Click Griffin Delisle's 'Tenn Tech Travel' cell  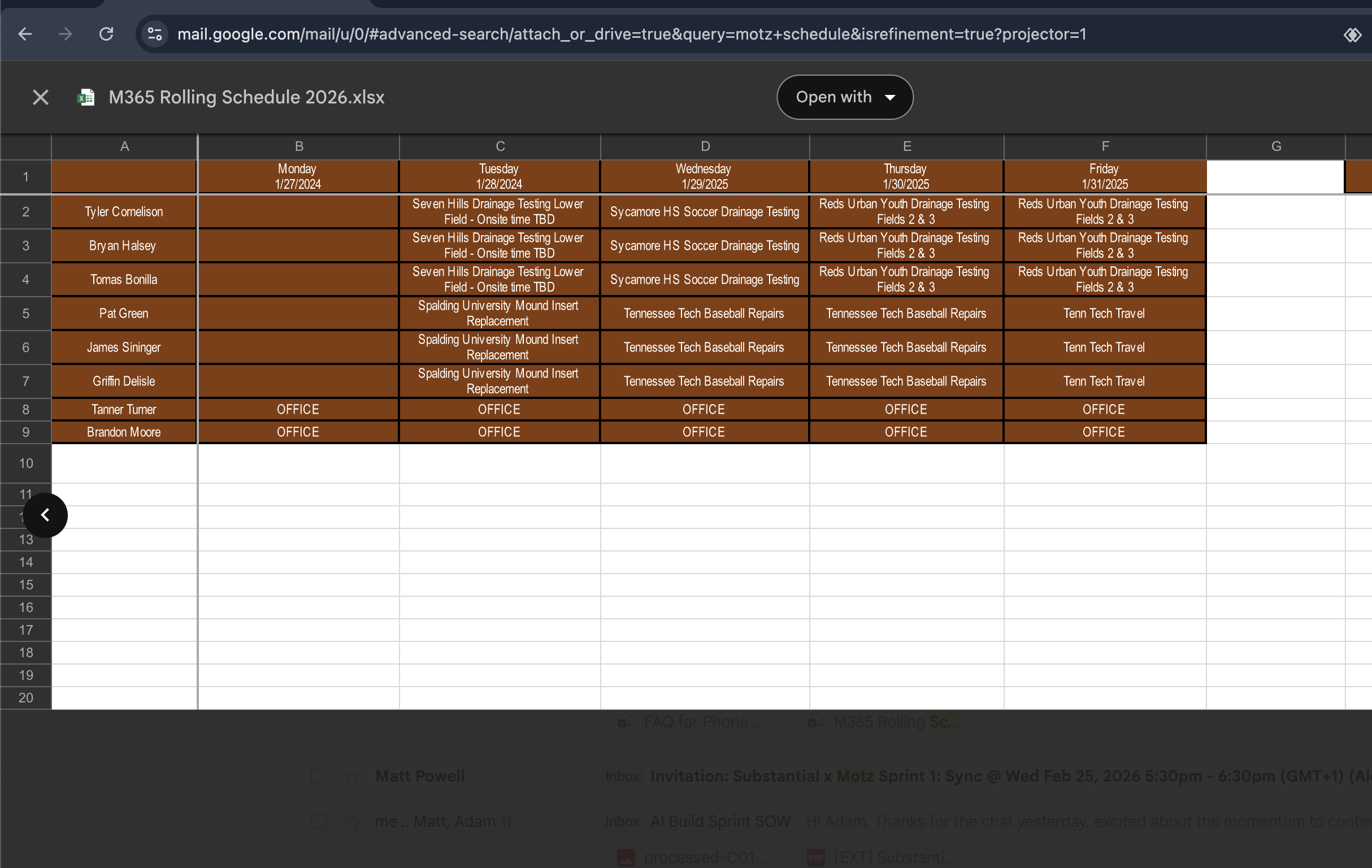[1105, 381]
